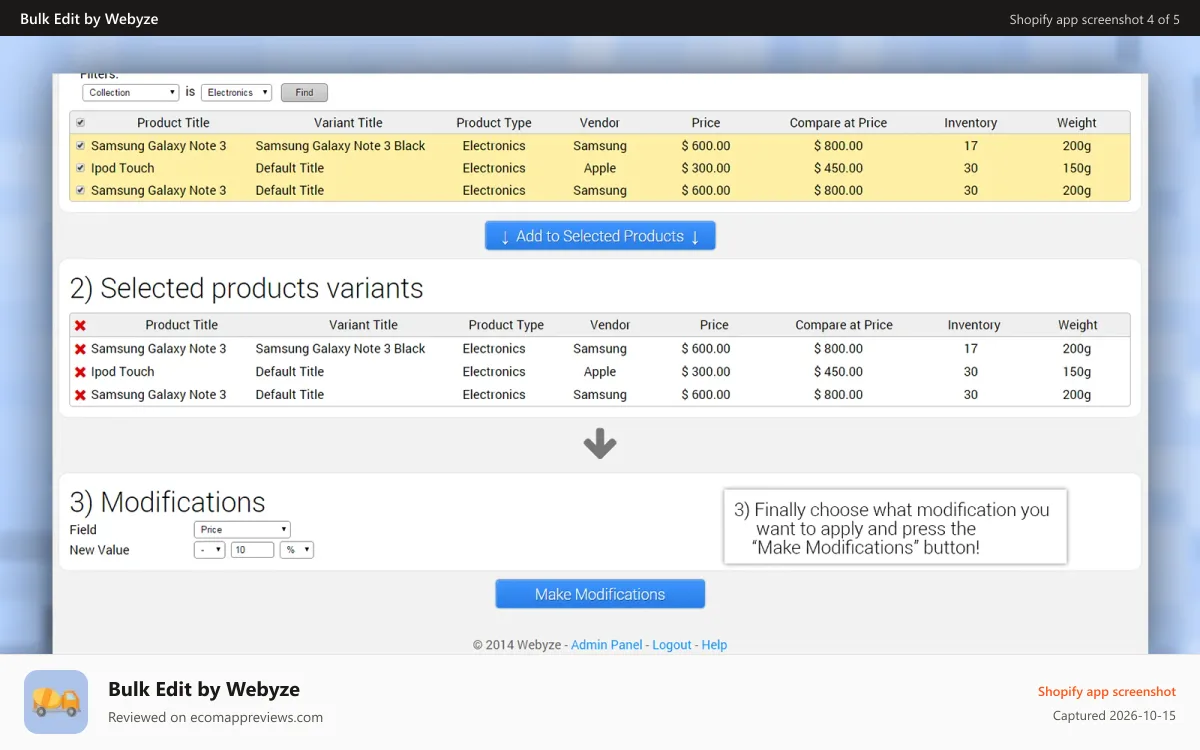1200x750 pixels.
Task: Click the '2) Selected products variants' heading
Action: click(246, 288)
